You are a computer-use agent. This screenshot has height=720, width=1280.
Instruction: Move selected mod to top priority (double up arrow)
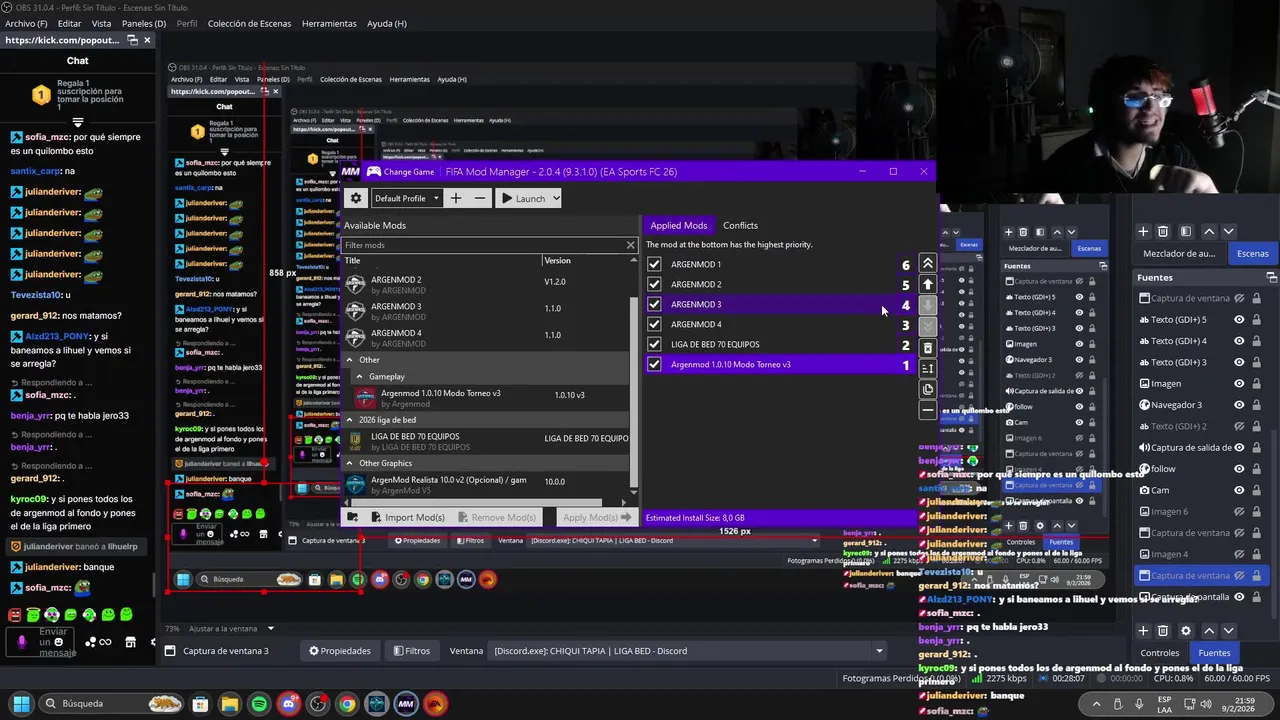click(928, 264)
